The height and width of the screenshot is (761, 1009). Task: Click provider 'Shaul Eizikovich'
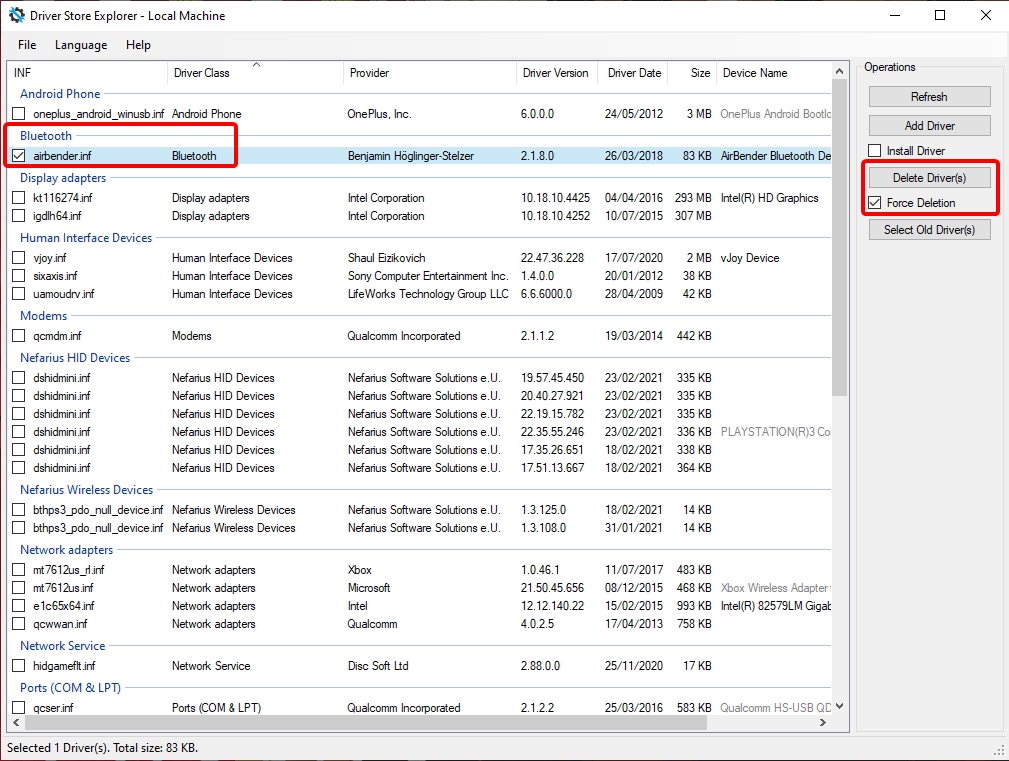387,258
